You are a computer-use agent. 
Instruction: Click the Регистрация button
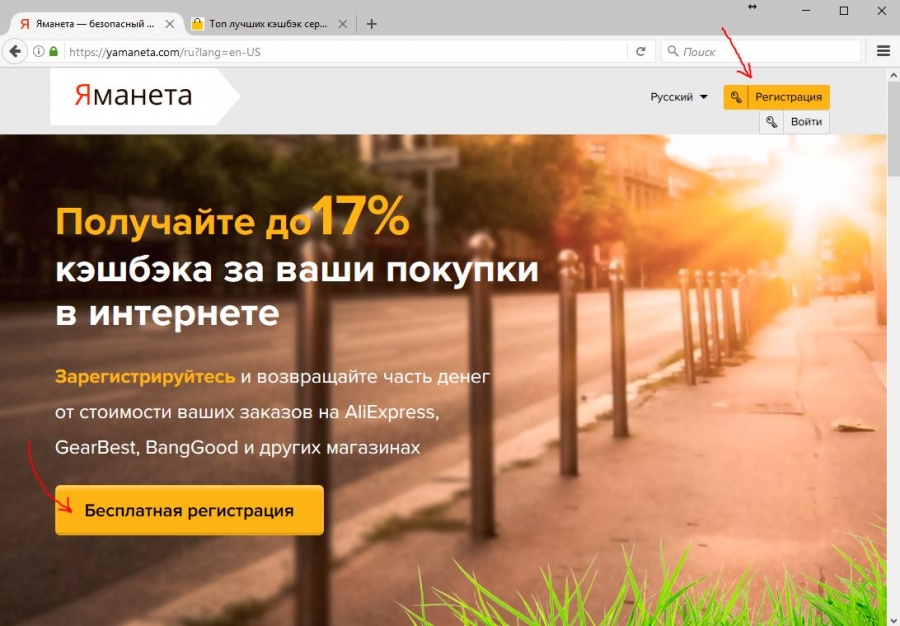(789, 97)
